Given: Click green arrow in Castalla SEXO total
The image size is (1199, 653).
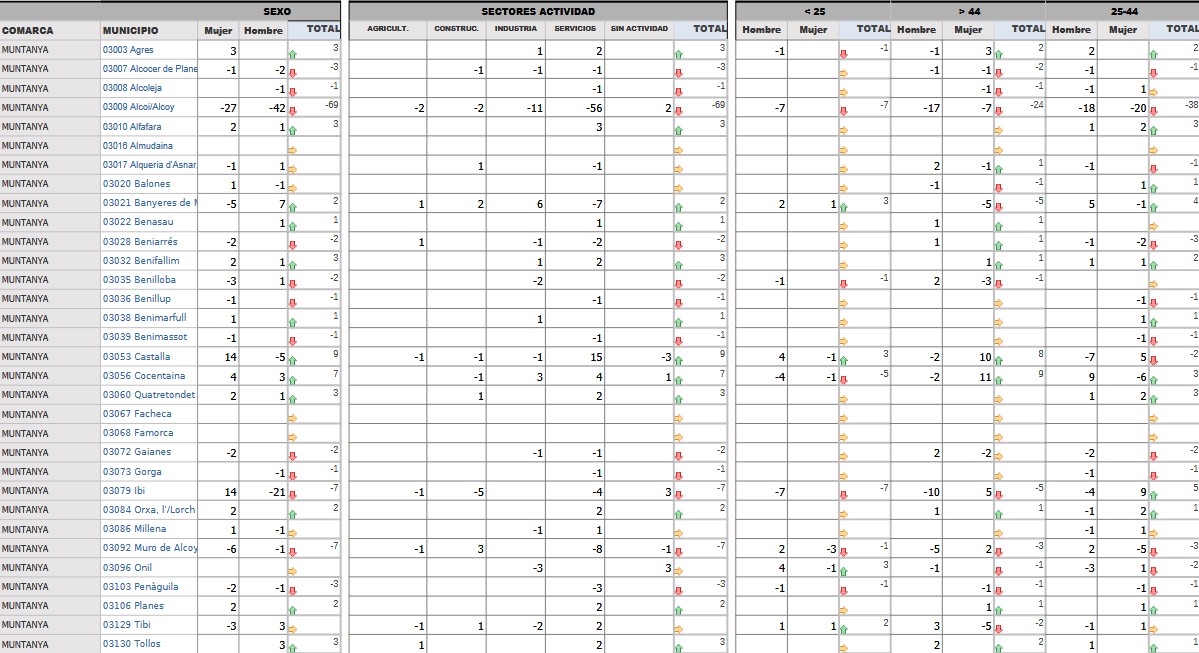Looking at the screenshot, I should [x=293, y=361].
